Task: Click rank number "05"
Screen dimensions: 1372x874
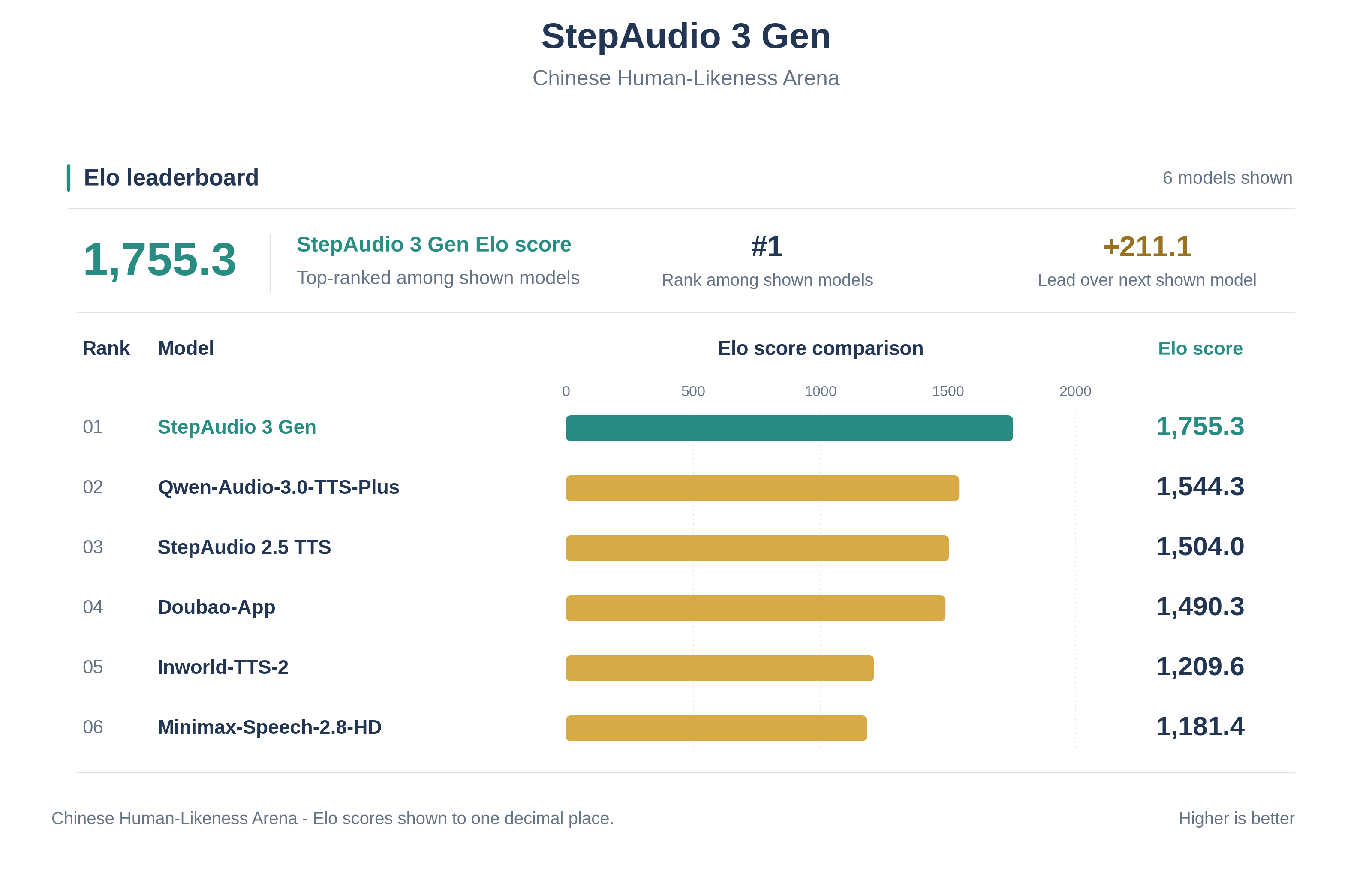Action: point(93,667)
